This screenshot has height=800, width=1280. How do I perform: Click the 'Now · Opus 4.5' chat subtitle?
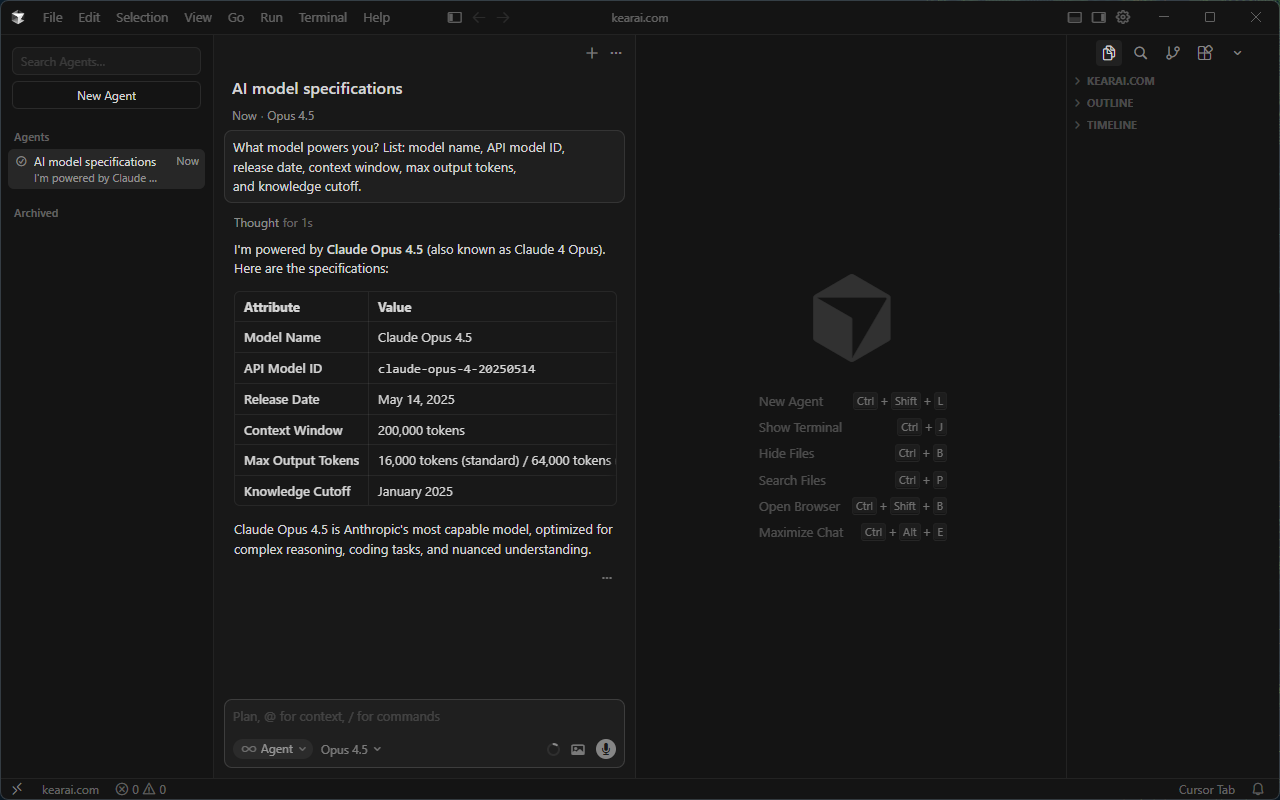[273, 116]
